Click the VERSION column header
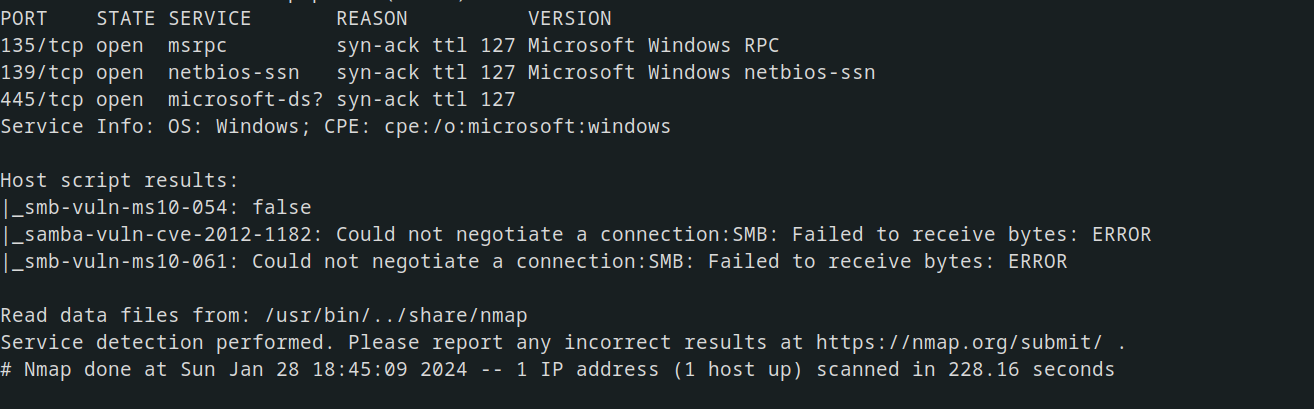This screenshot has height=409, width=1314. (x=570, y=18)
